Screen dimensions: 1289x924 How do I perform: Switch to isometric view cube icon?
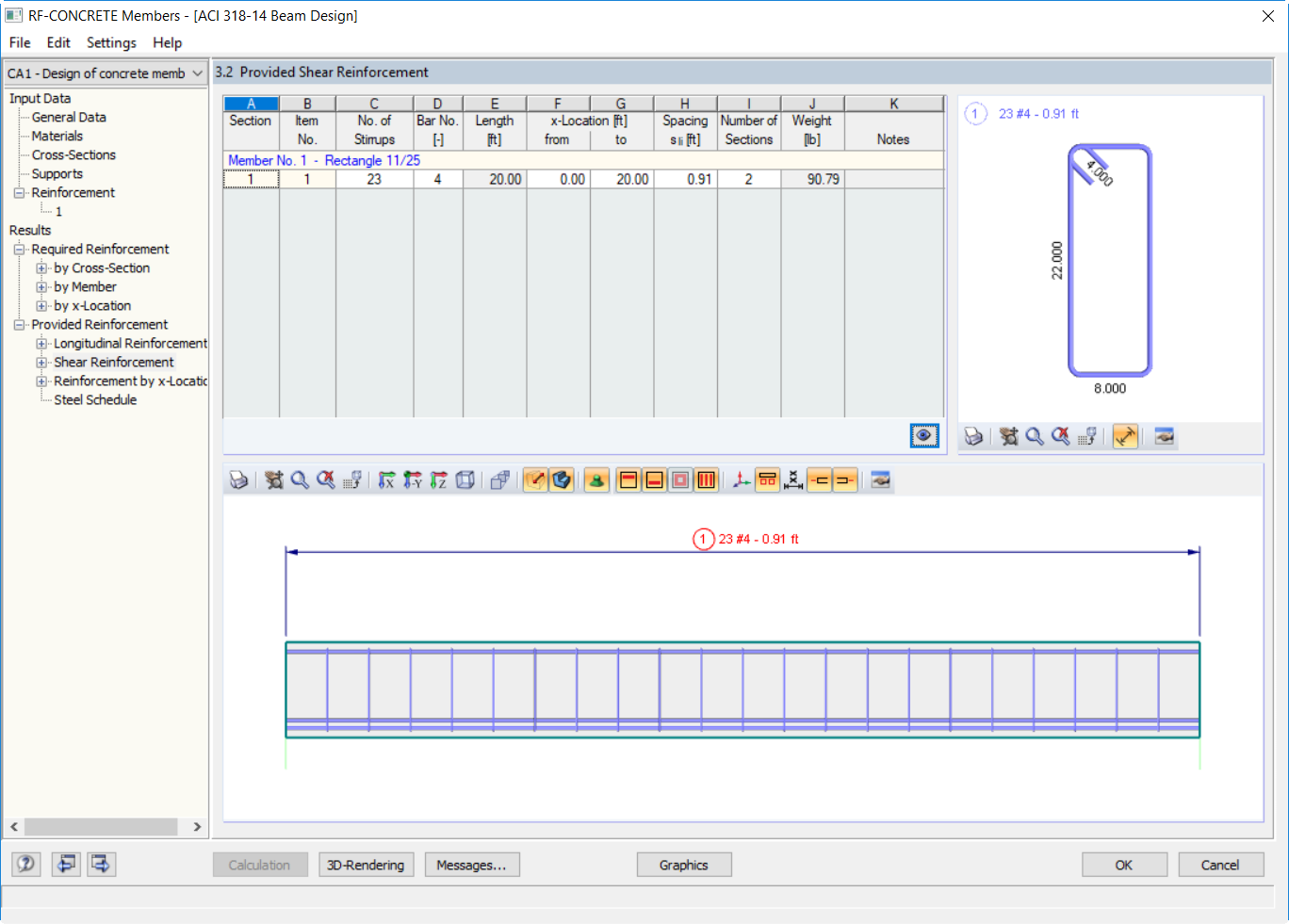click(x=465, y=479)
